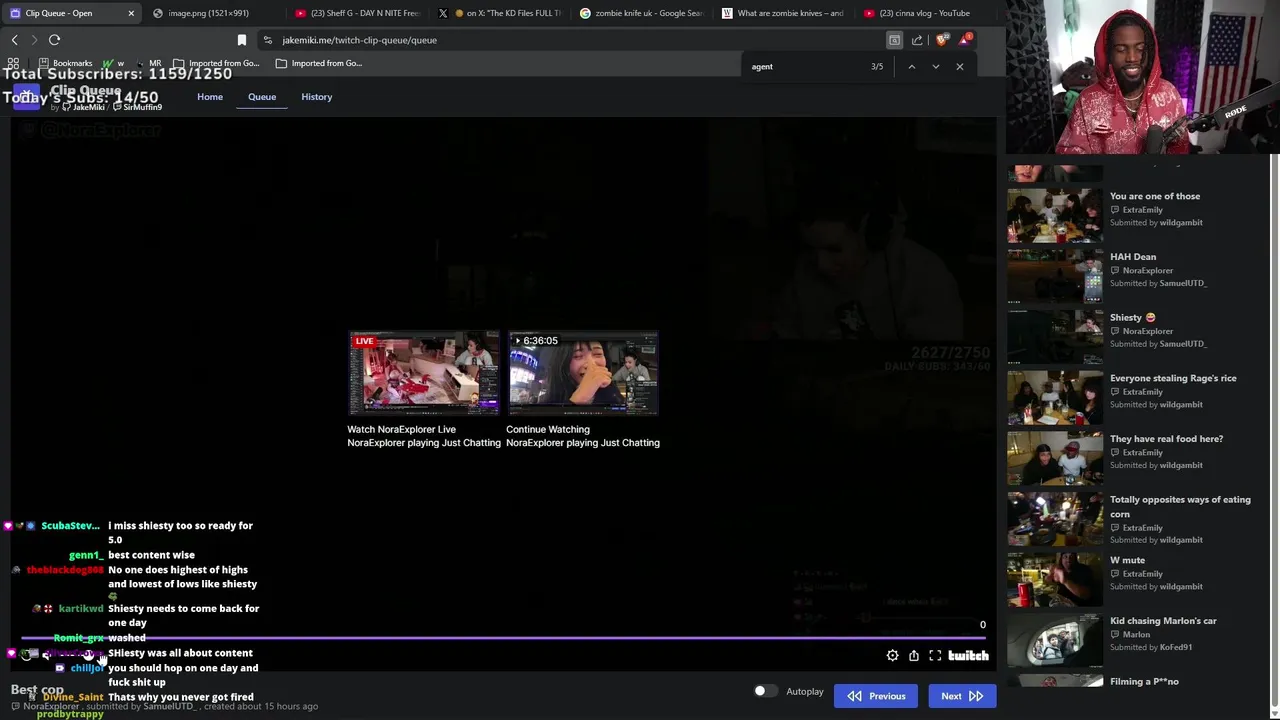Reload the page with the refresh icon

[54, 40]
